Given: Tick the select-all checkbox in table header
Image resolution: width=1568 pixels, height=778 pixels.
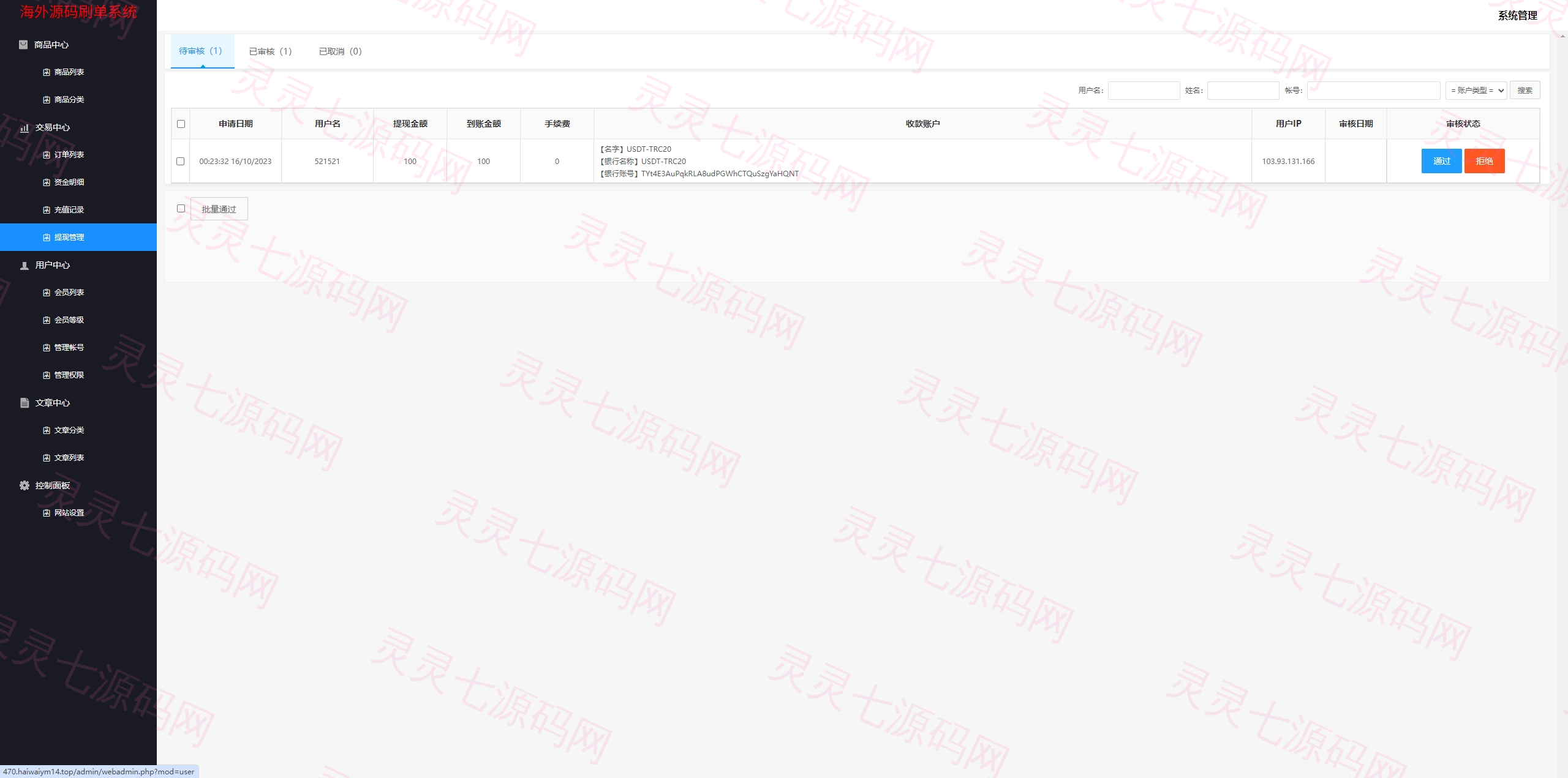Looking at the screenshot, I should coord(181,124).
